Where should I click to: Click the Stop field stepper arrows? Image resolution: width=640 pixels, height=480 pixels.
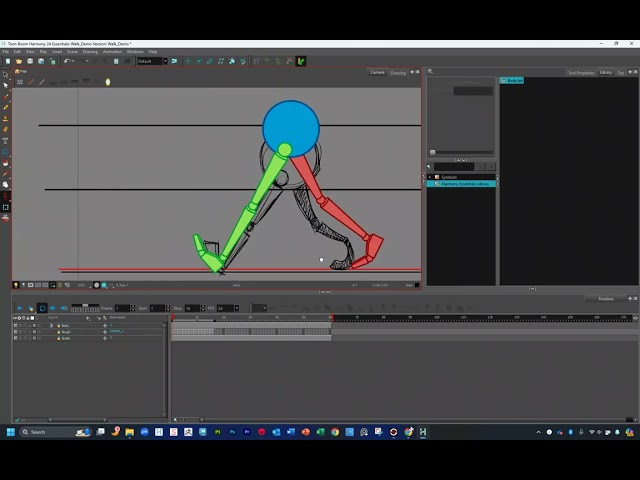click(x=203, y=308)
